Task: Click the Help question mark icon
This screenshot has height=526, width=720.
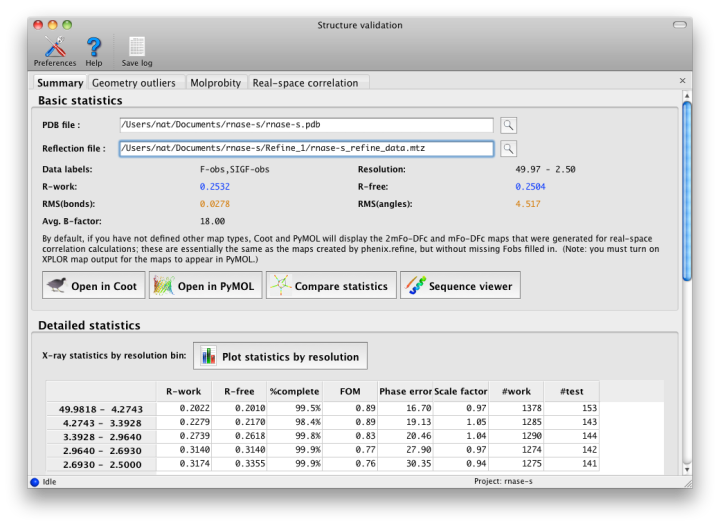Action: pyautogui.click(x=94, y=46)
